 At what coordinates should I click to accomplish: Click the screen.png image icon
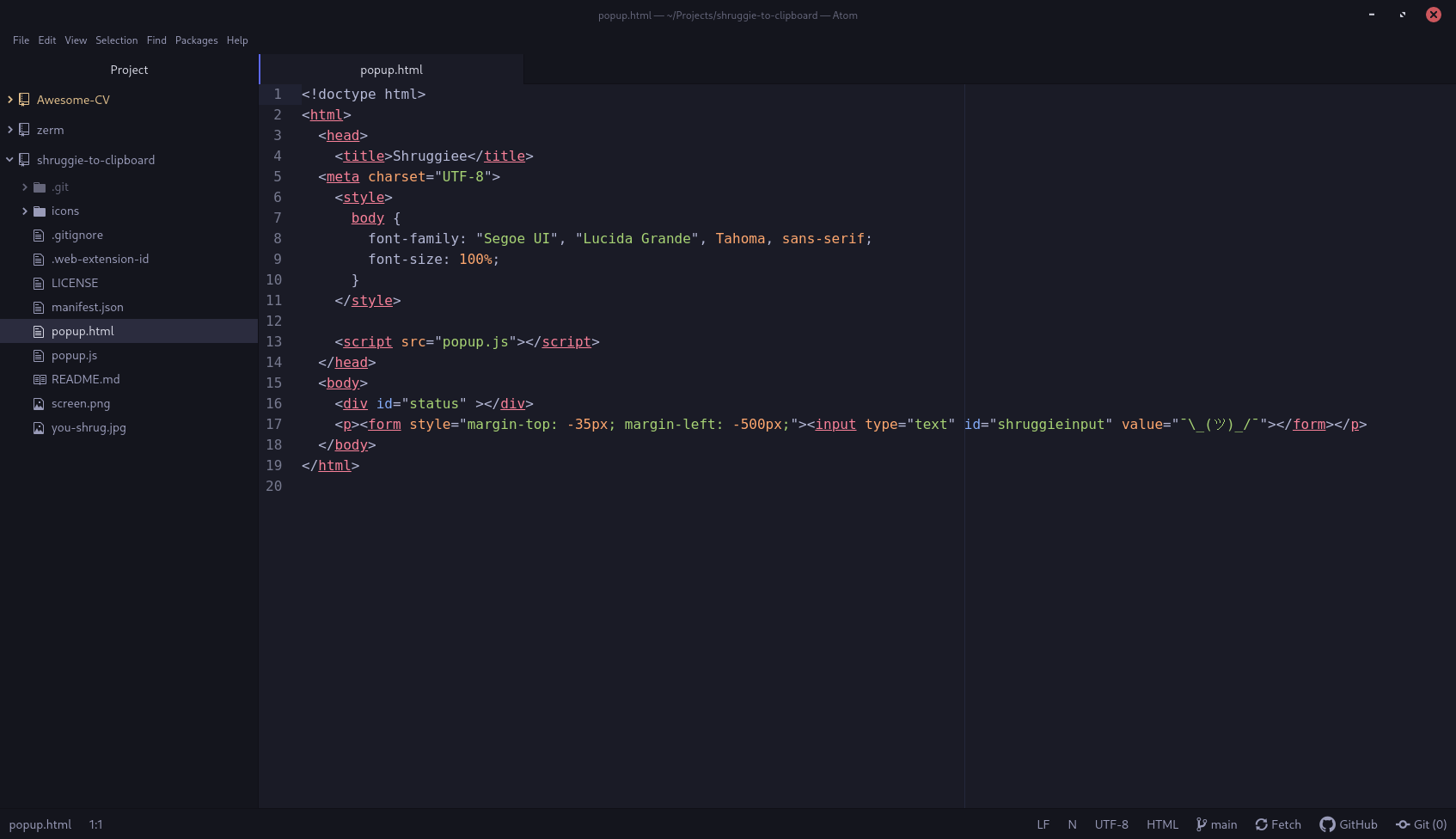click(x=39, y=403)
